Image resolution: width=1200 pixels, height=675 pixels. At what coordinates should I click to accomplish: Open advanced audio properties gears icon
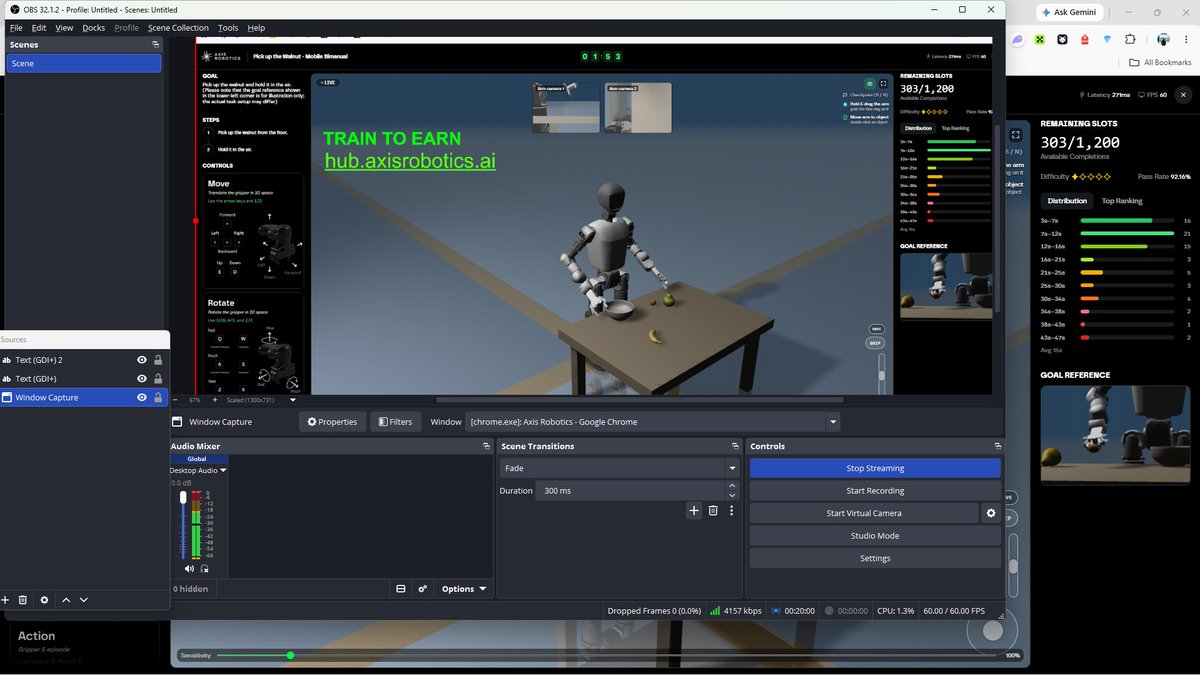click(423, 589)
